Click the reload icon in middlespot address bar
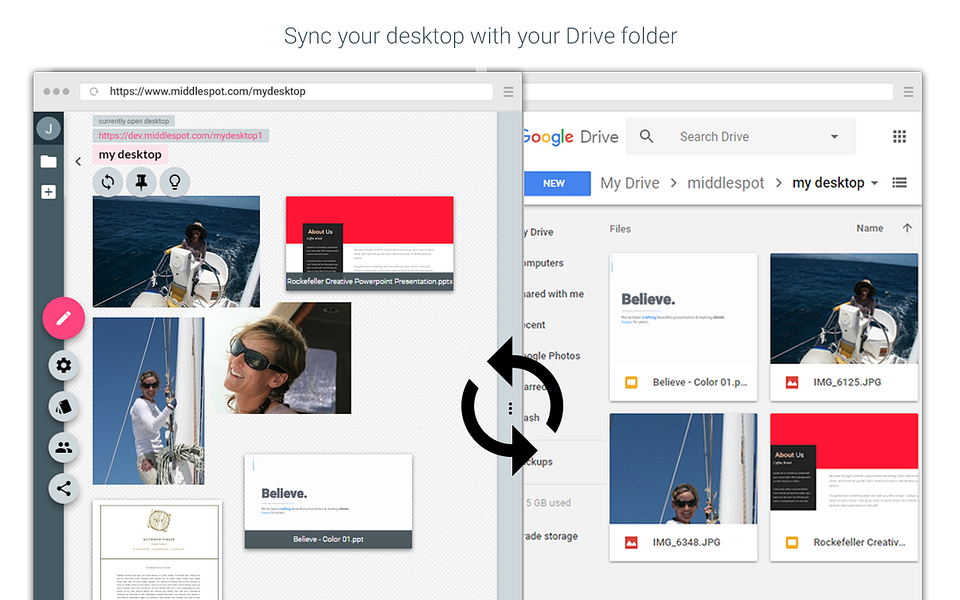Screen dimensions: 960x600 tap(94, 91)
